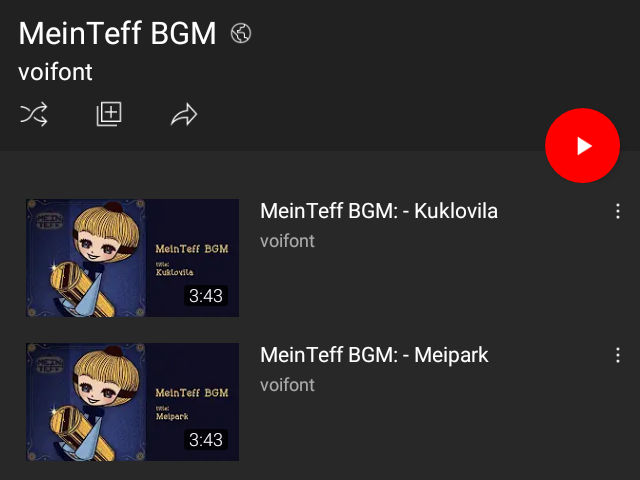Click voifont channel under playlist title

point(56,72)
